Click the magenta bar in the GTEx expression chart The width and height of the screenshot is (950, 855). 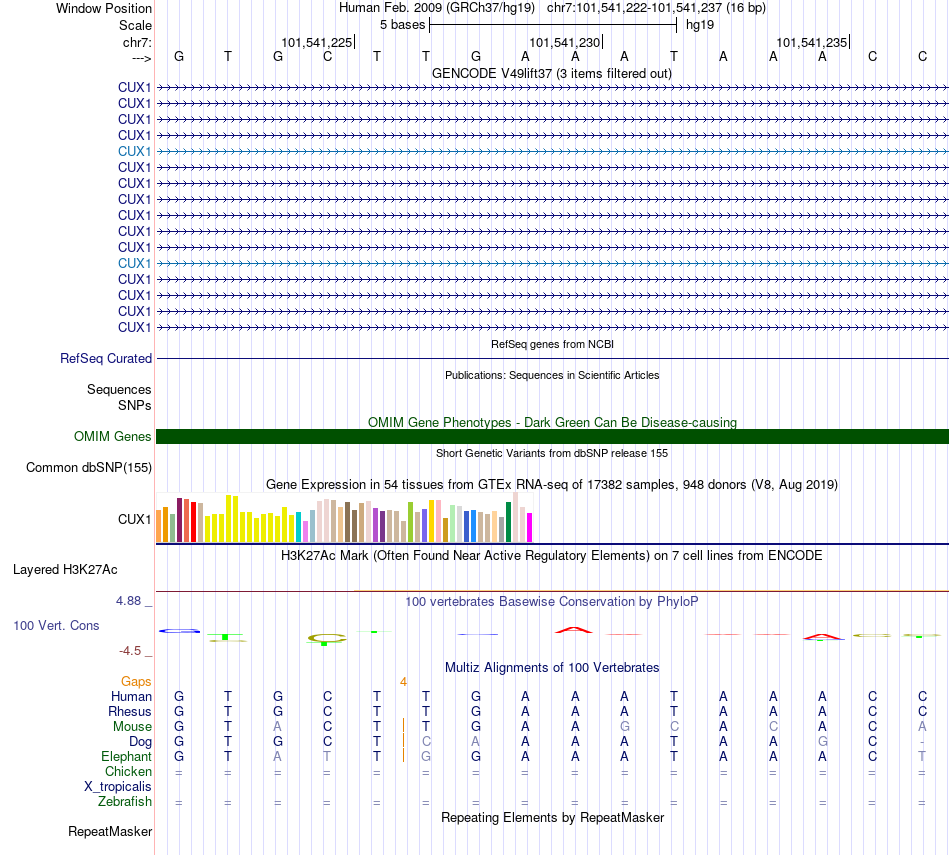pos(529,528)
